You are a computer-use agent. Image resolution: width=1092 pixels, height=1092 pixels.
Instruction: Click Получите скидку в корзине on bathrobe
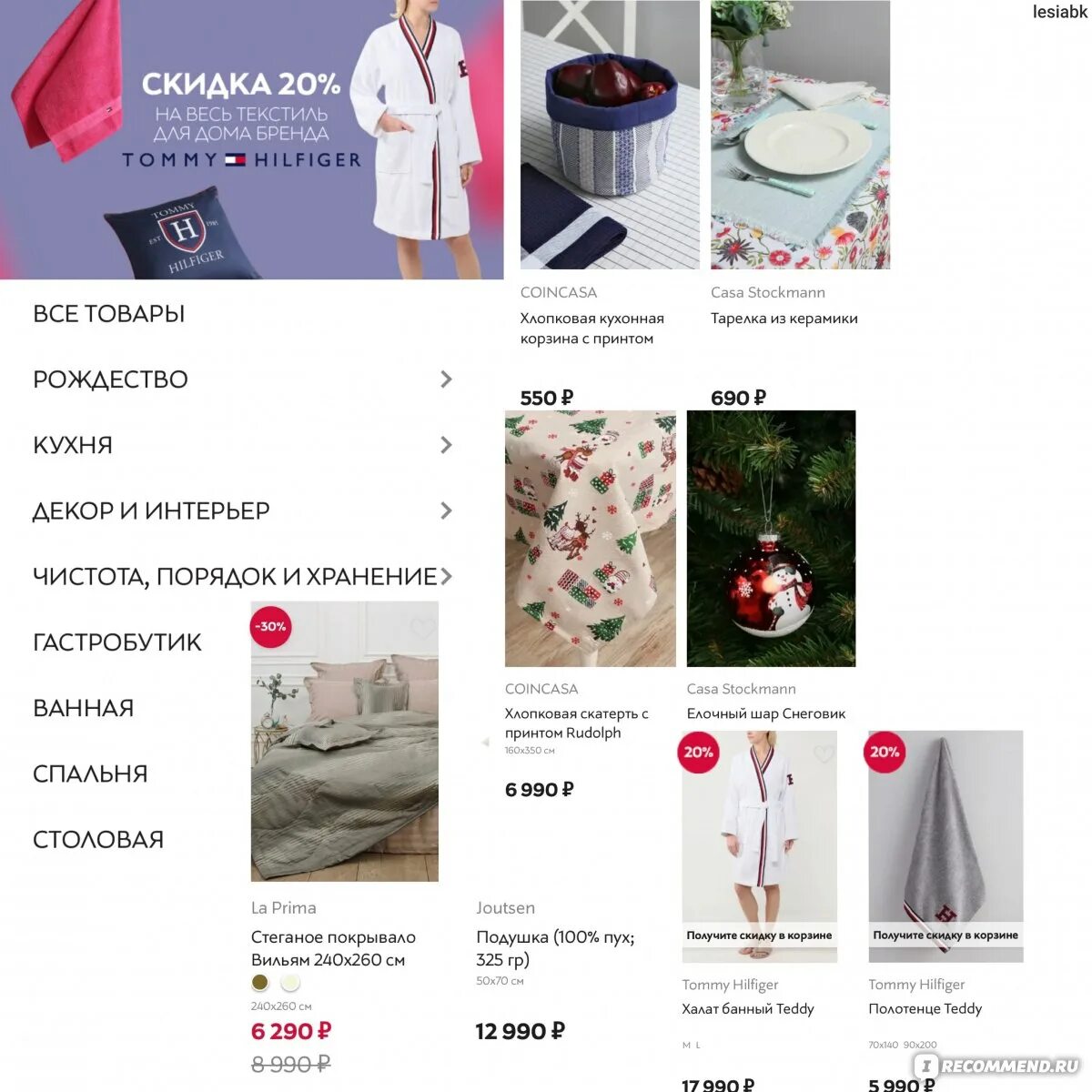(759, 935)
